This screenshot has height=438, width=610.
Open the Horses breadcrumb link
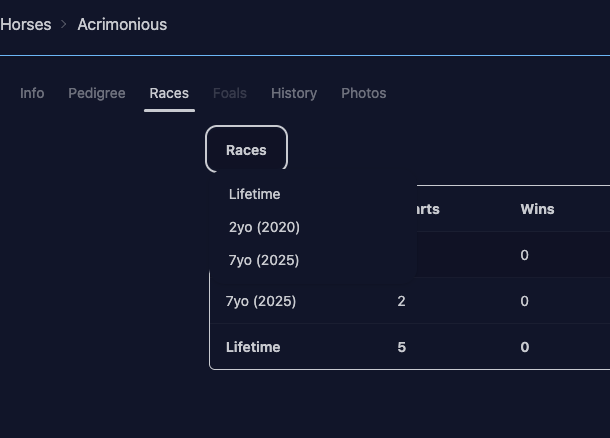(x=26, y=24)
